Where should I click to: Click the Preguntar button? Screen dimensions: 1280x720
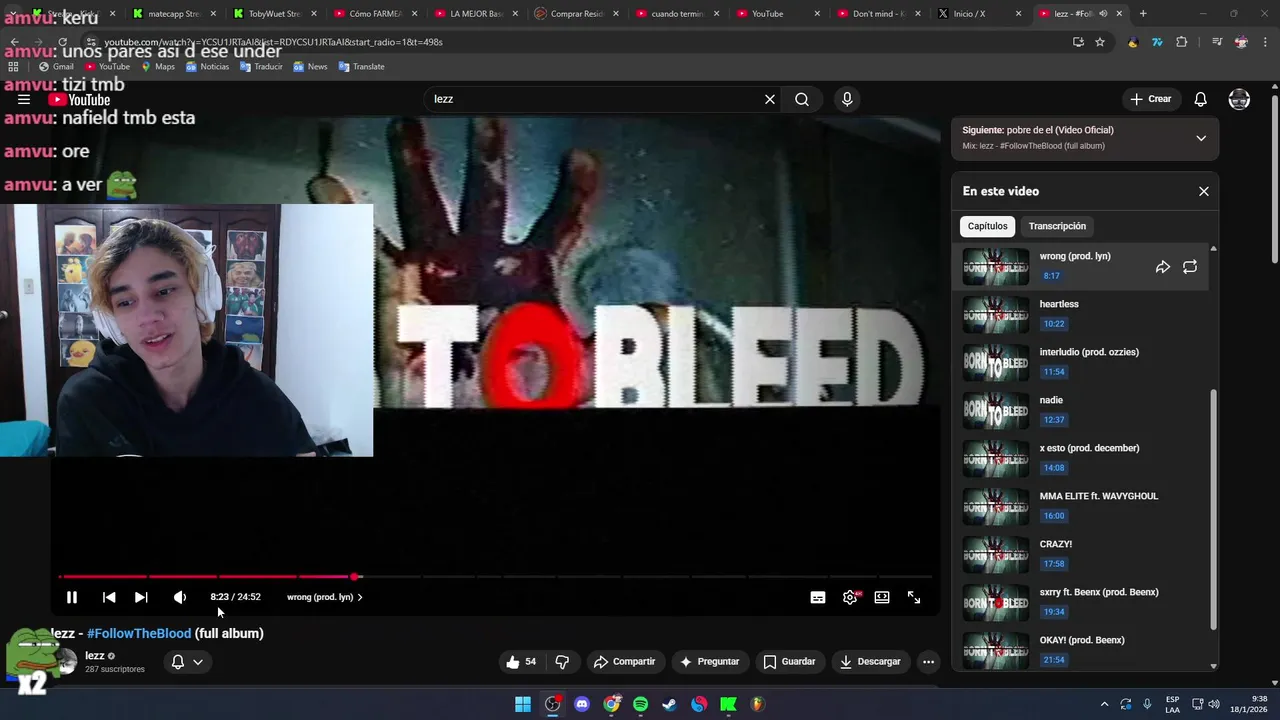(709, 662)
